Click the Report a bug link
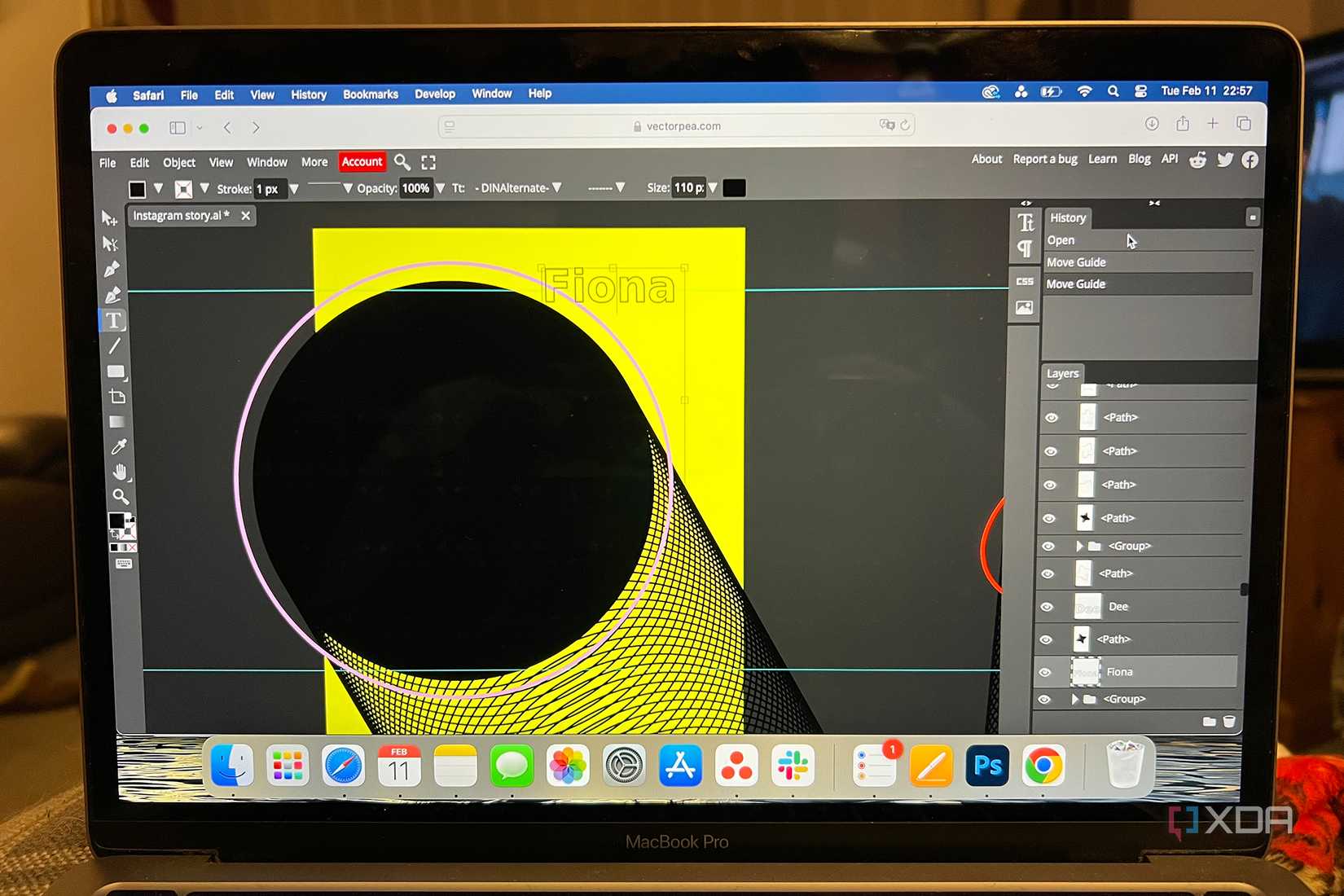1344x896 pixels. pyautogui.click(x=1045, y=159)
